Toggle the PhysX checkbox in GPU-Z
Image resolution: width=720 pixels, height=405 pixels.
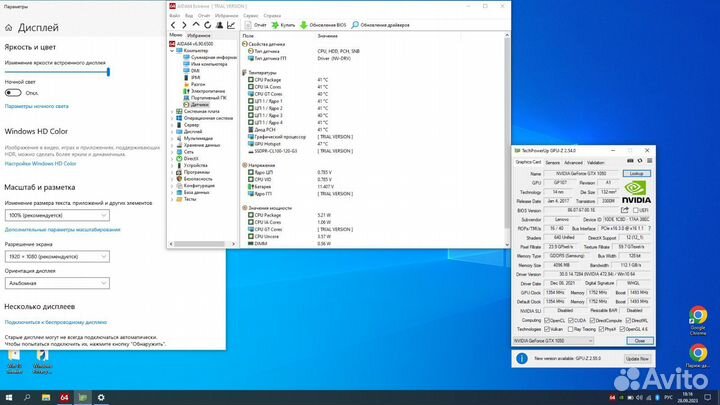tap(601, 329)
